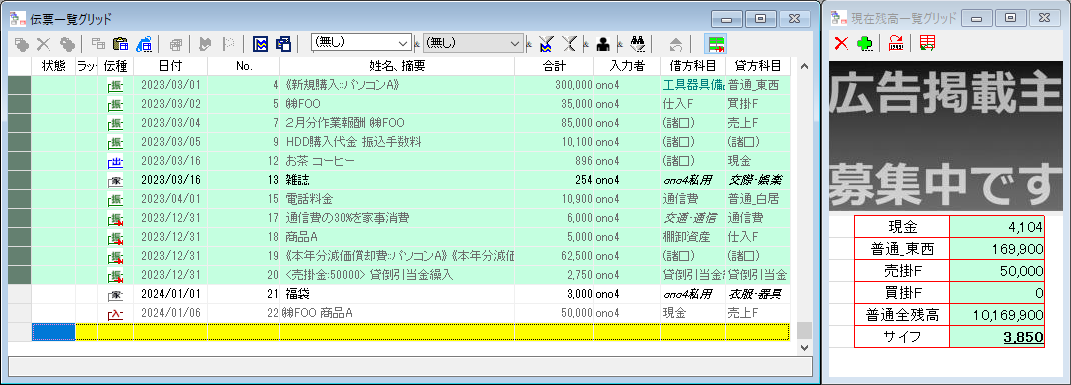Click the slip-type icon in the 雑誌 row

115,181
